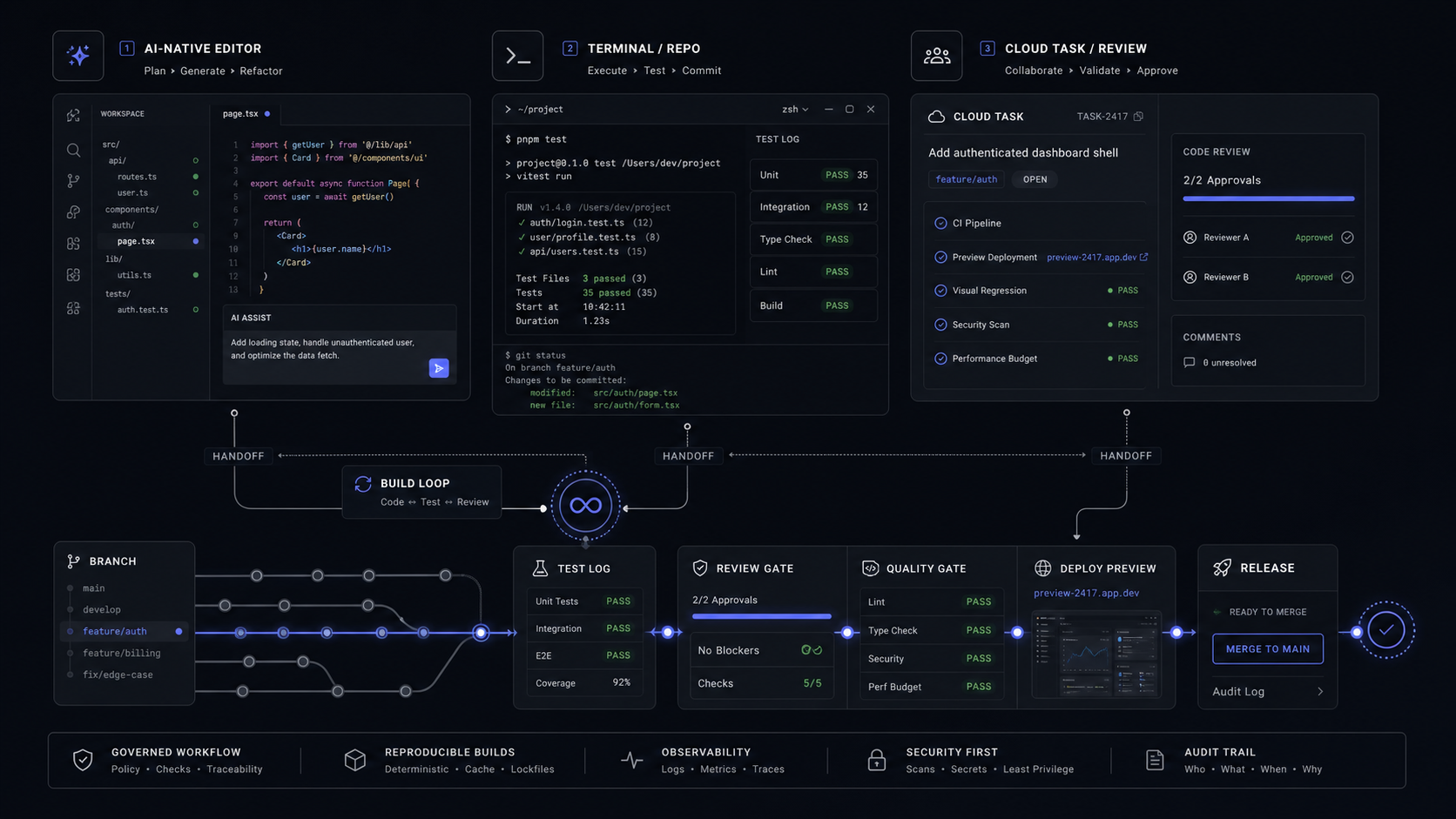The height and width of the screenshot is (819, 1456).
Task: Click the Code Review approvals progress bar
Action: (x=1268, y=198)
